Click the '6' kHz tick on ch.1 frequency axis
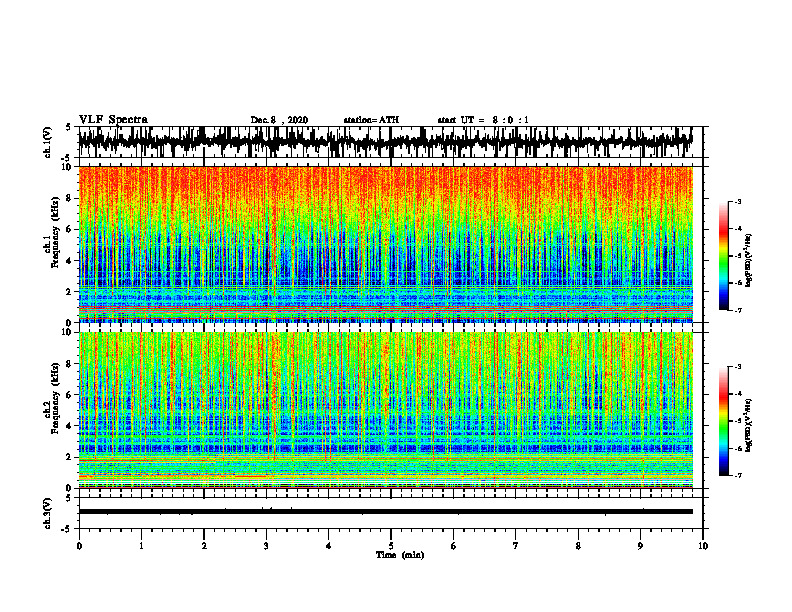Screen dimensions: 792x612 click(70, 229)
